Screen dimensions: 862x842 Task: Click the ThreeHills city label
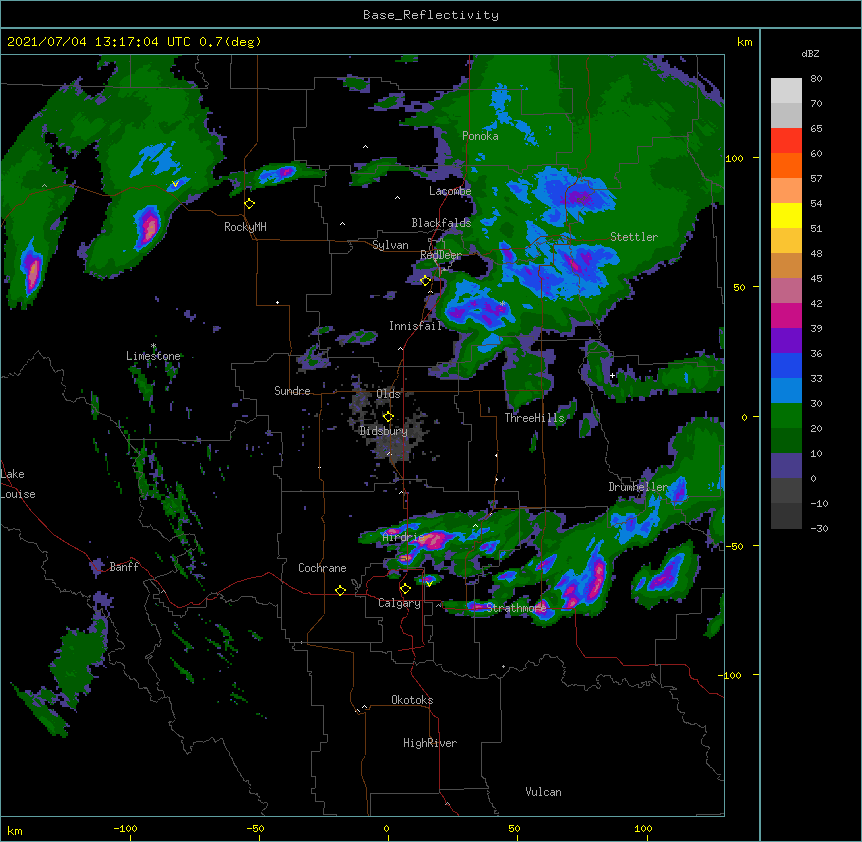pyautogui.click(x=534, y=418)
